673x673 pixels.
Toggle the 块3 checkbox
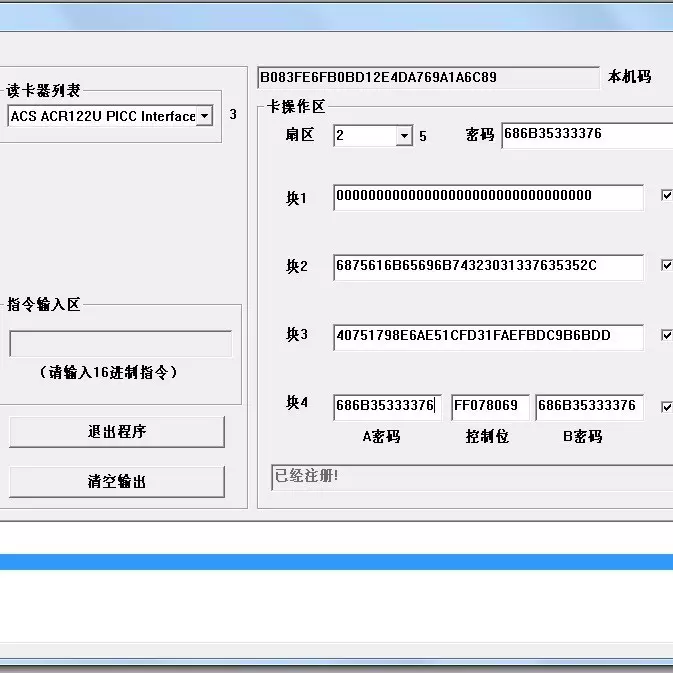(667, 335)
